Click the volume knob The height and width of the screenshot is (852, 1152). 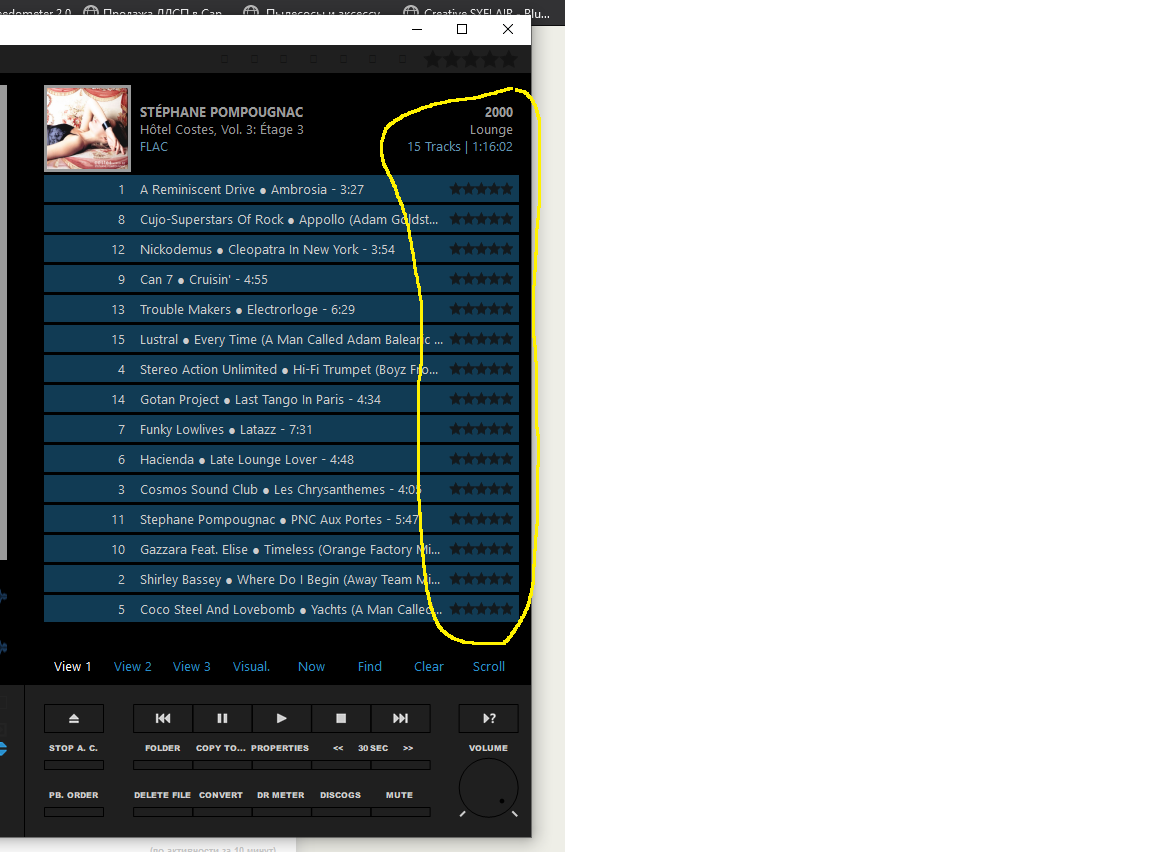489,788
